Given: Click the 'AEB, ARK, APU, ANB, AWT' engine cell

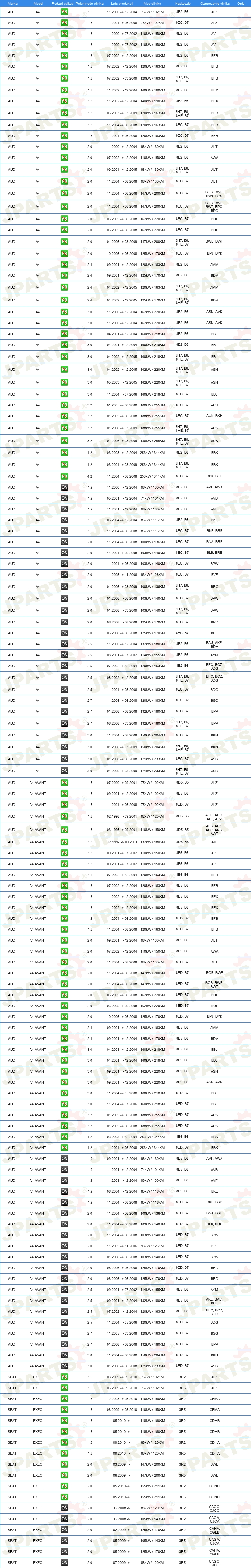Looking at the screenshot, I should tap(214, 830).
